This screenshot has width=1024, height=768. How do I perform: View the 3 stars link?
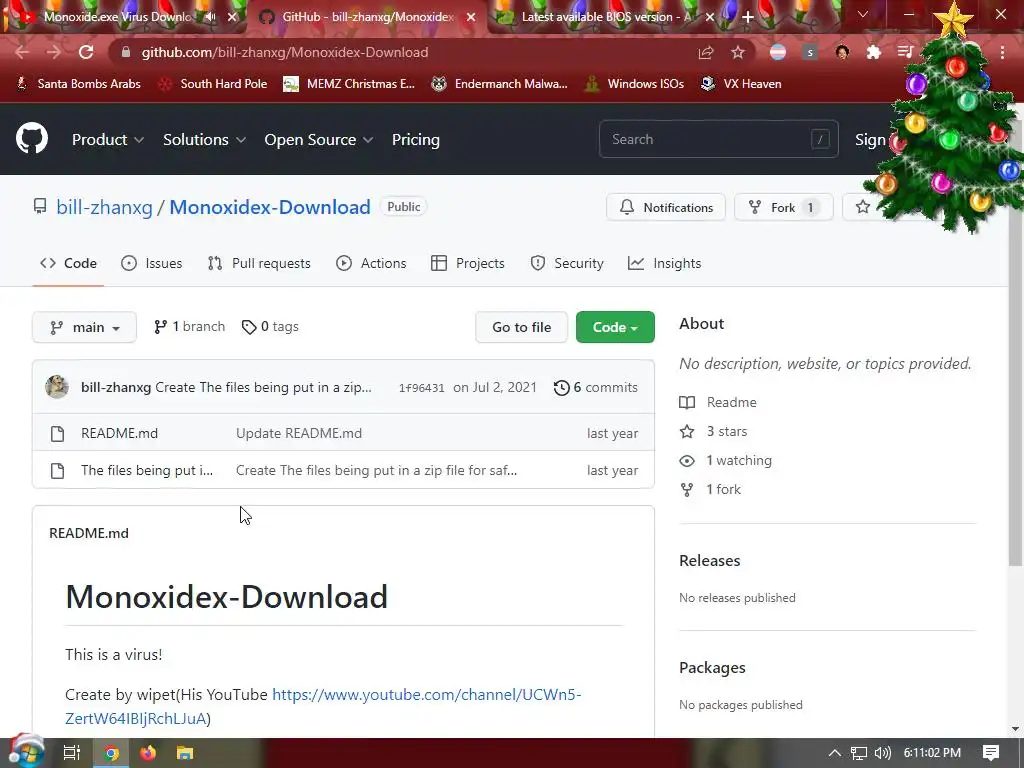click(714, 431)
